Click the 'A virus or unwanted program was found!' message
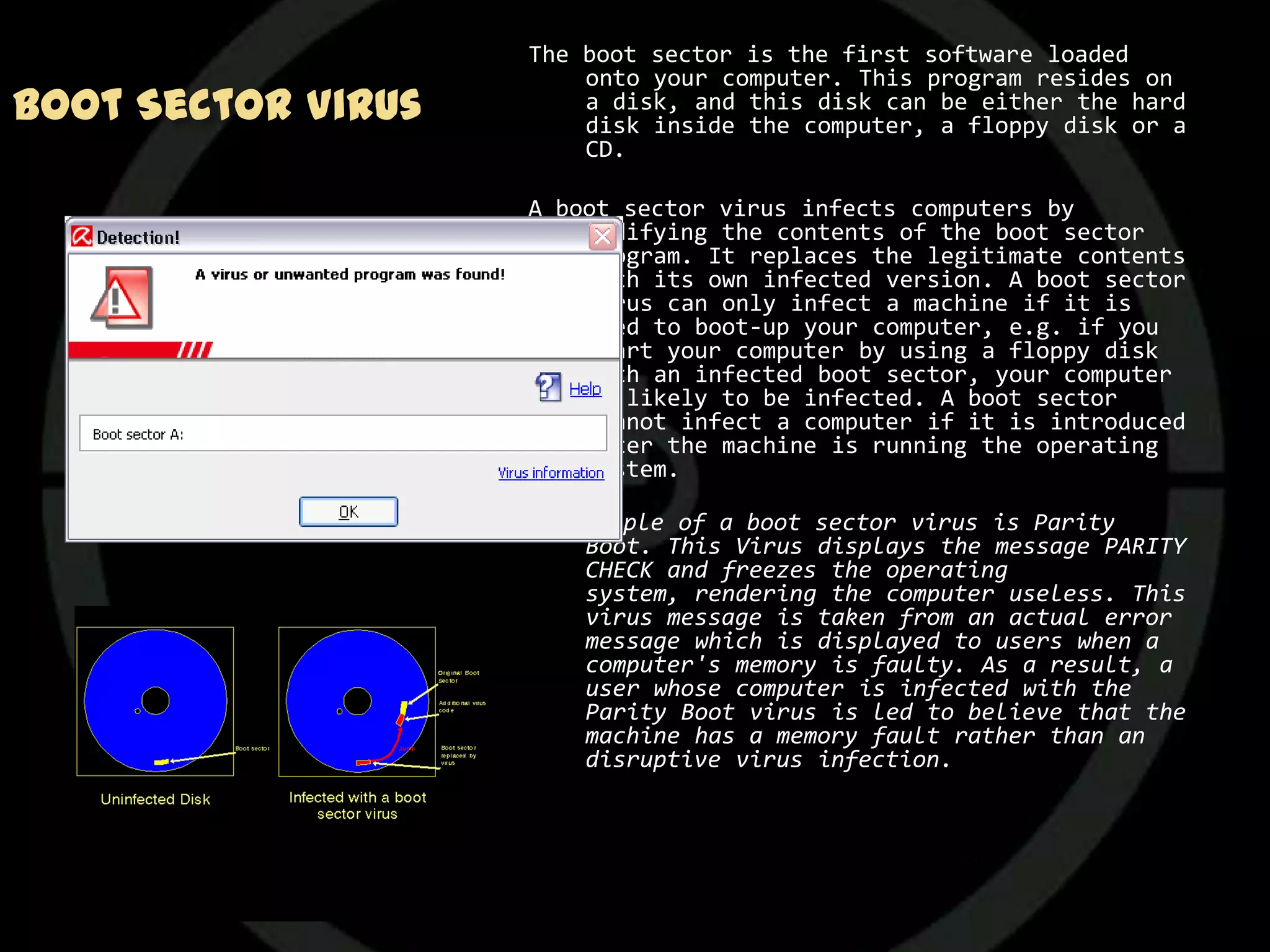The height and width of the screenshot is (952, 1270). (x=350, y=275)
